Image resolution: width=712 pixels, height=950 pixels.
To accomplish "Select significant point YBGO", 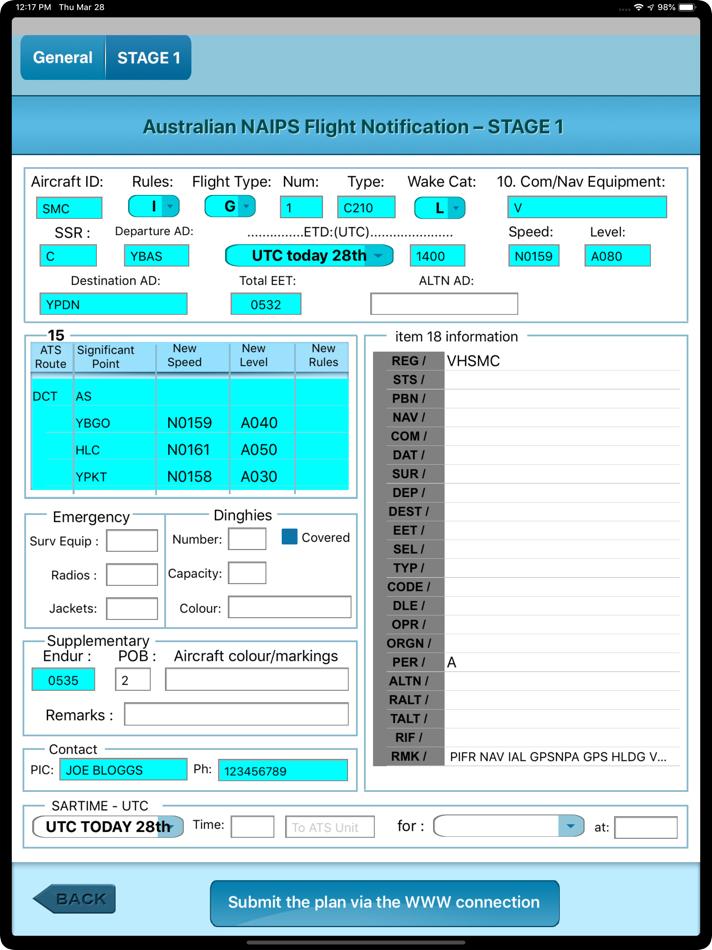I will tap(93, 423).
